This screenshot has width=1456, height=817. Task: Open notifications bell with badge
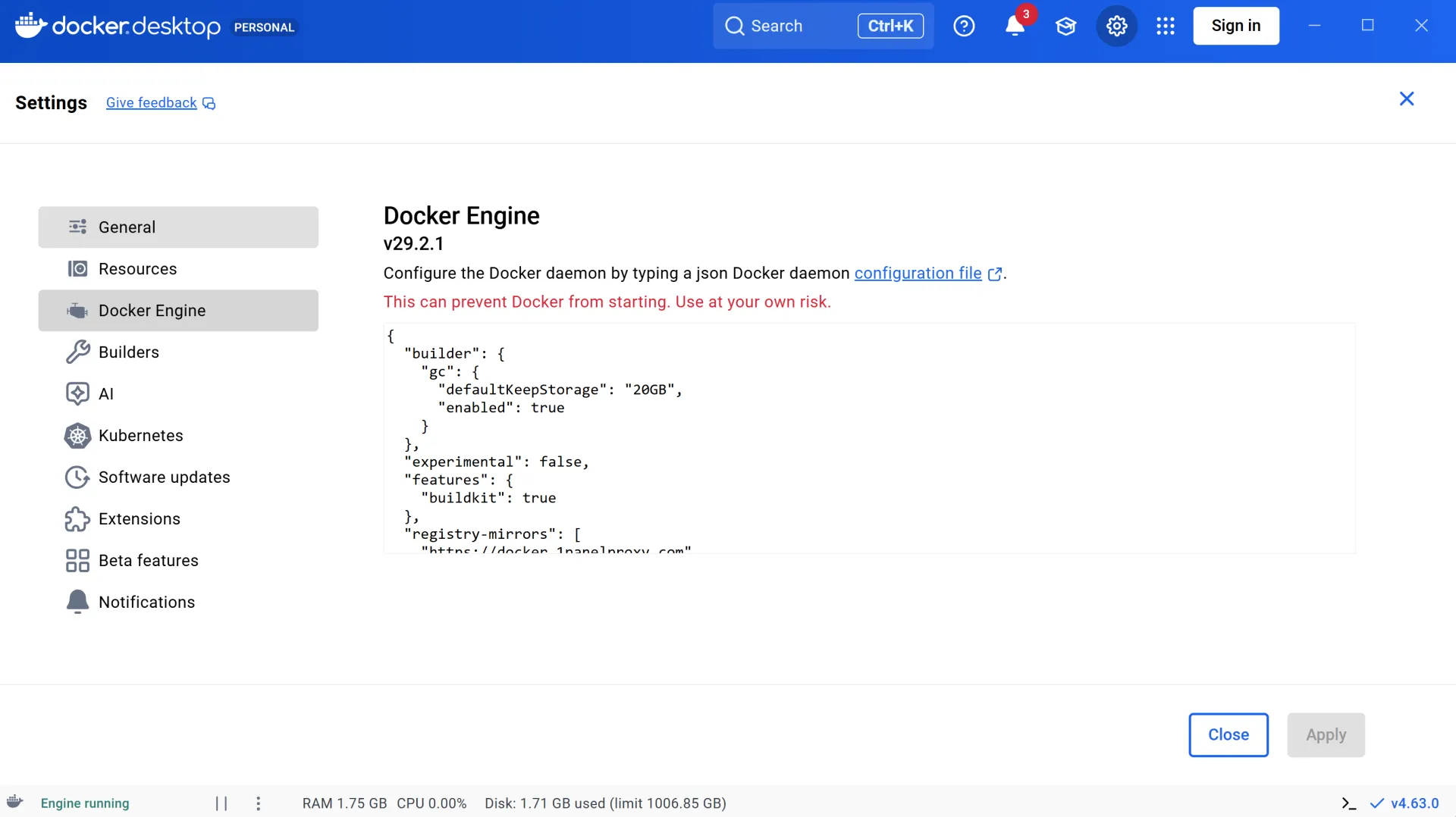pos(1015,25)
